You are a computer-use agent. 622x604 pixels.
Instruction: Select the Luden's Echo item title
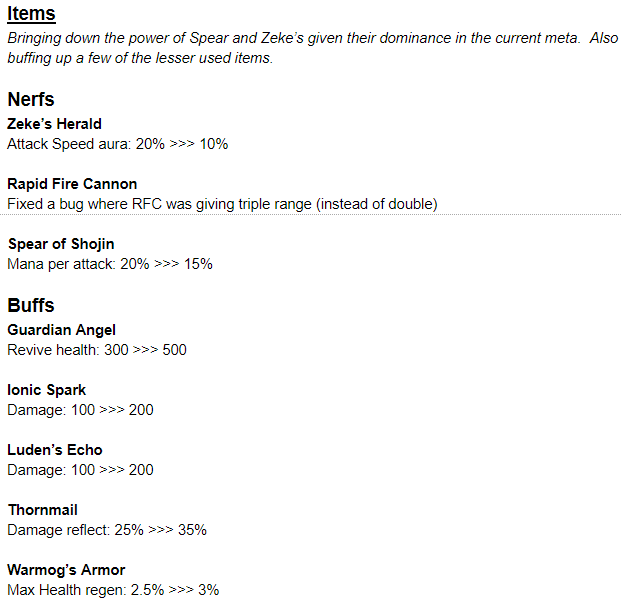pyautogui.click(x=55, y=450)
